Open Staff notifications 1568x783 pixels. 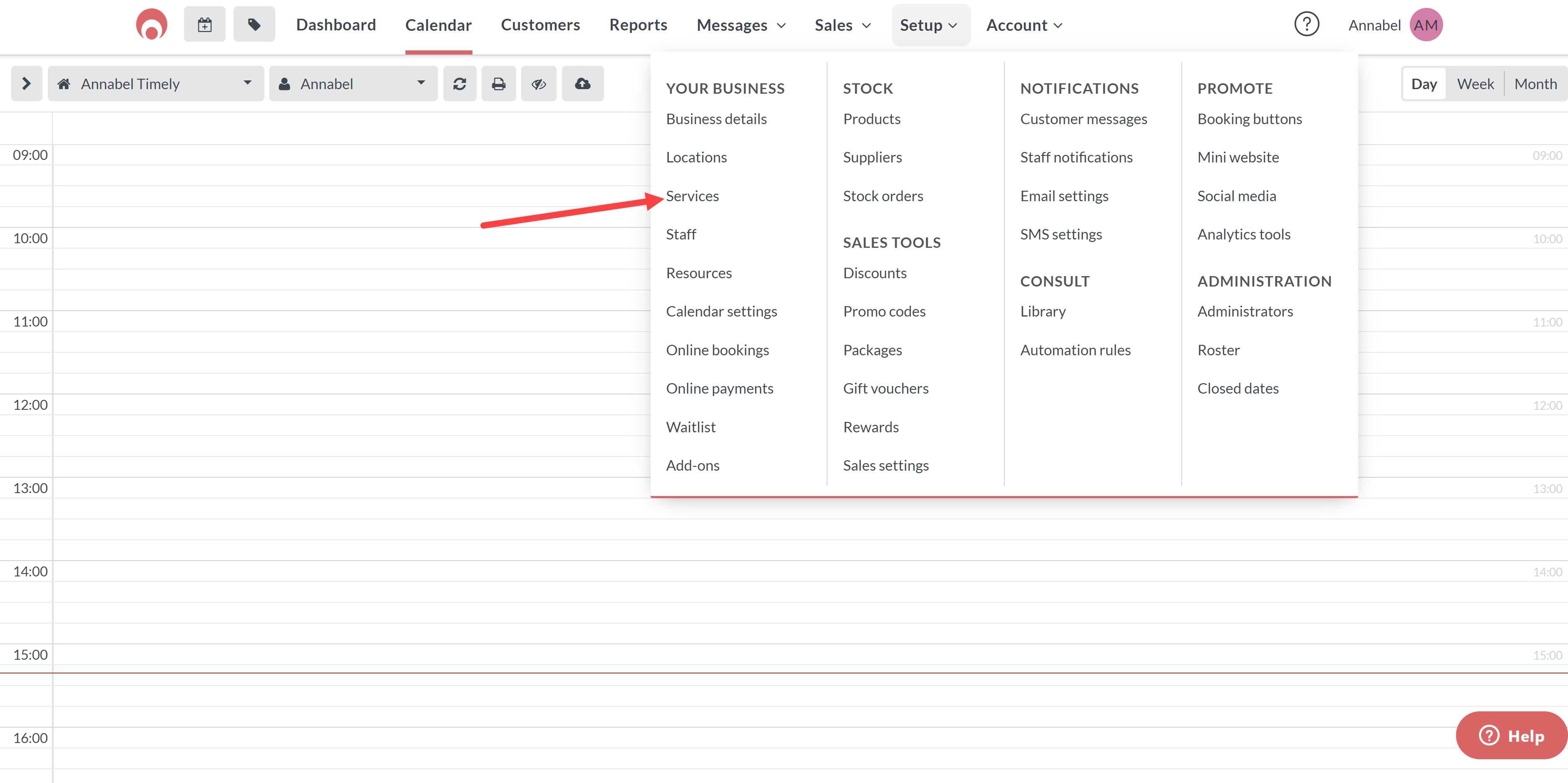(x=1076, y=157)
